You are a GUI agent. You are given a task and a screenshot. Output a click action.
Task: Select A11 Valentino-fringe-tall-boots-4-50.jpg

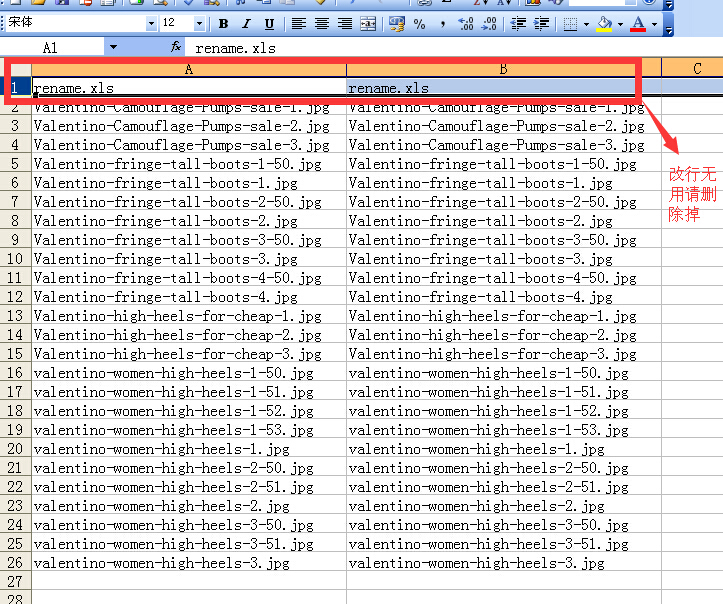tap(189, 278)
